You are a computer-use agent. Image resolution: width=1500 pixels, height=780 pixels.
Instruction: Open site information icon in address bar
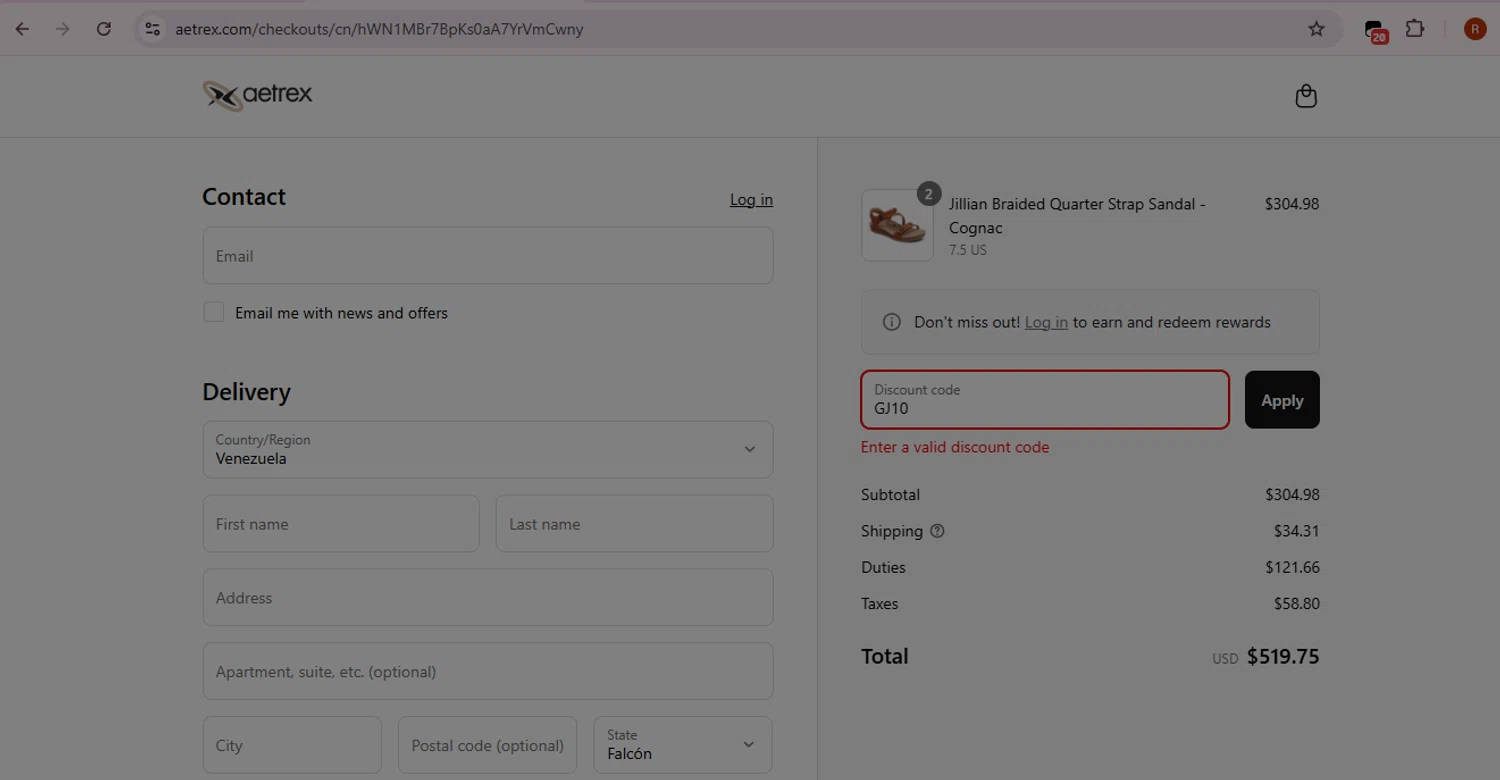(152, 29)
